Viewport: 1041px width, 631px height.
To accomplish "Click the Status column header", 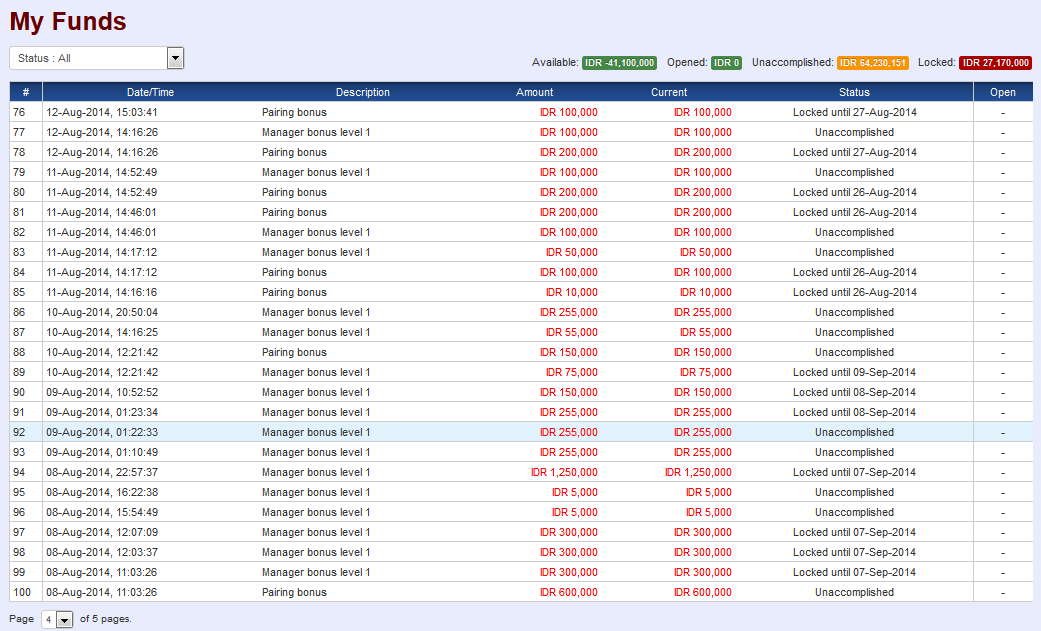I will (x=854, y=92).
